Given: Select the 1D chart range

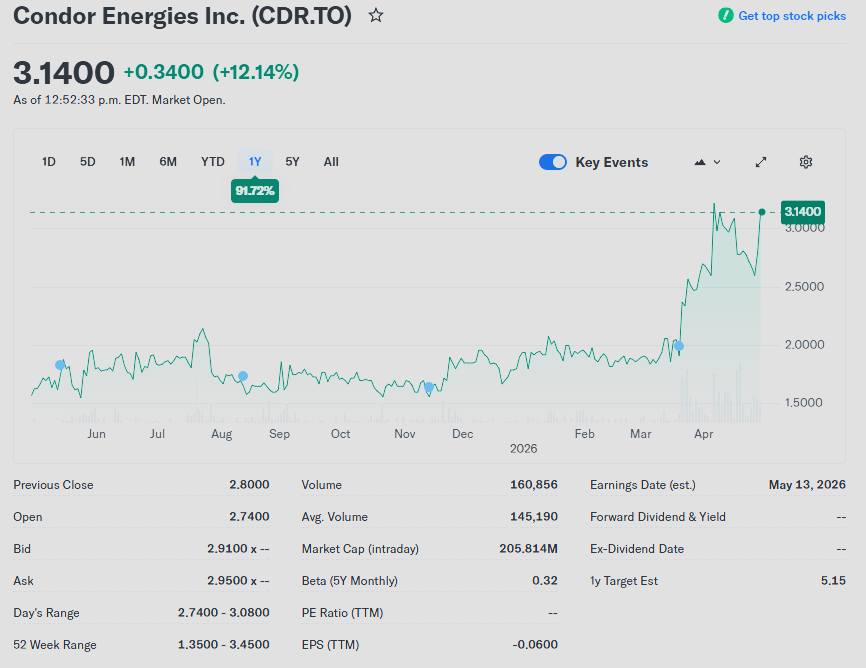Looking at the screenshot, I should pos(49,162).
